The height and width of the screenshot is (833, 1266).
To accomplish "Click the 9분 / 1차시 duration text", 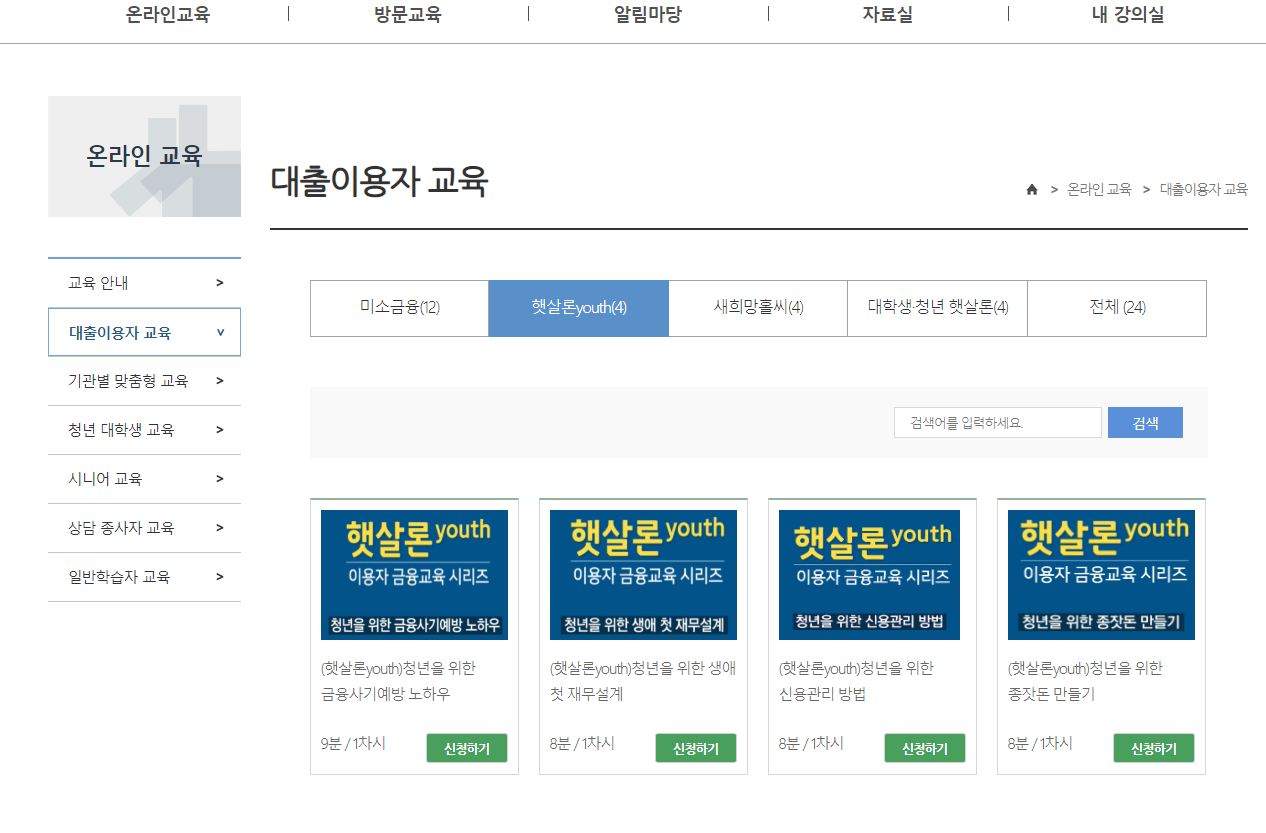I will [x=353, y=743].
